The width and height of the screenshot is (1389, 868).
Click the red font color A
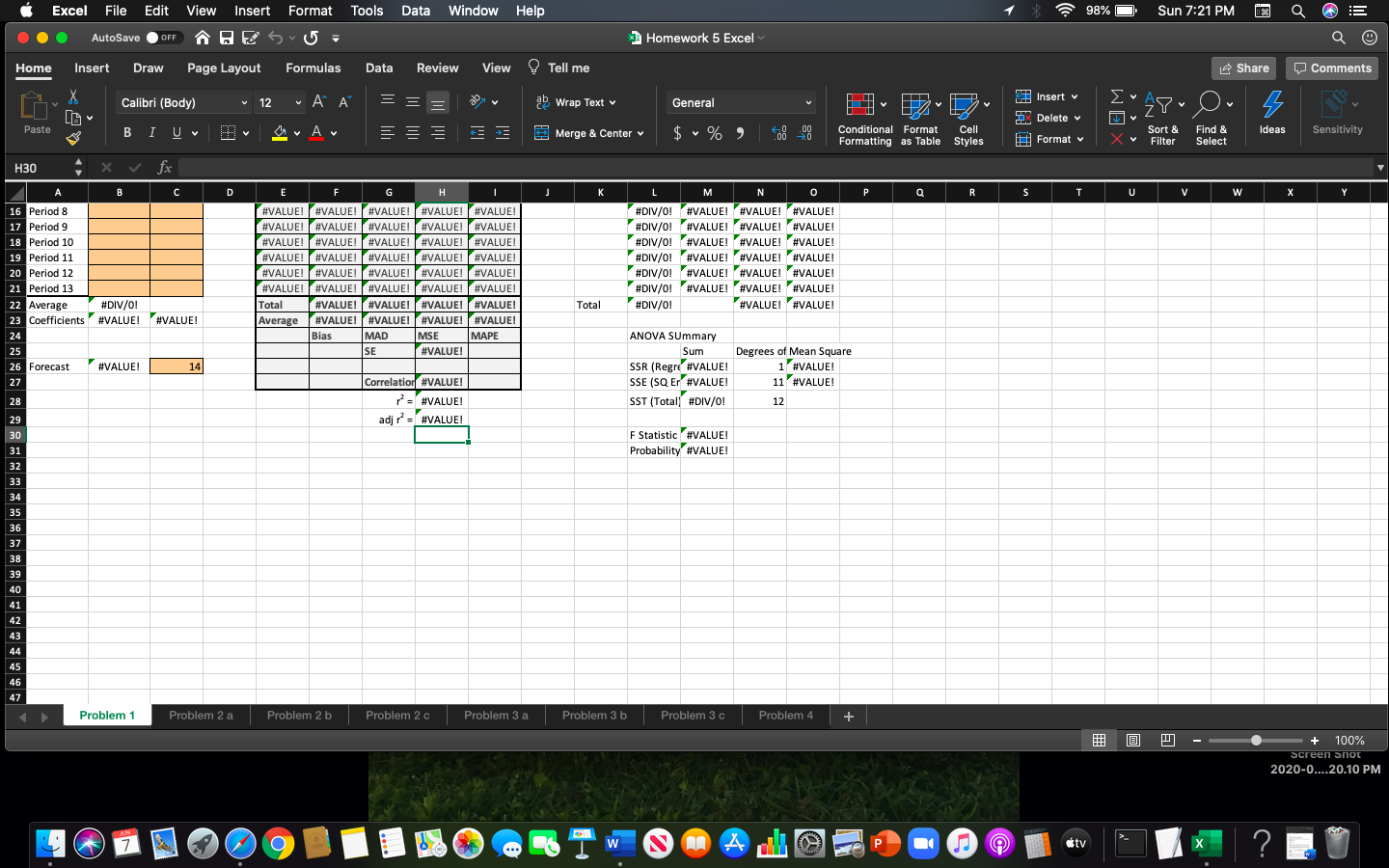[316, 133]
